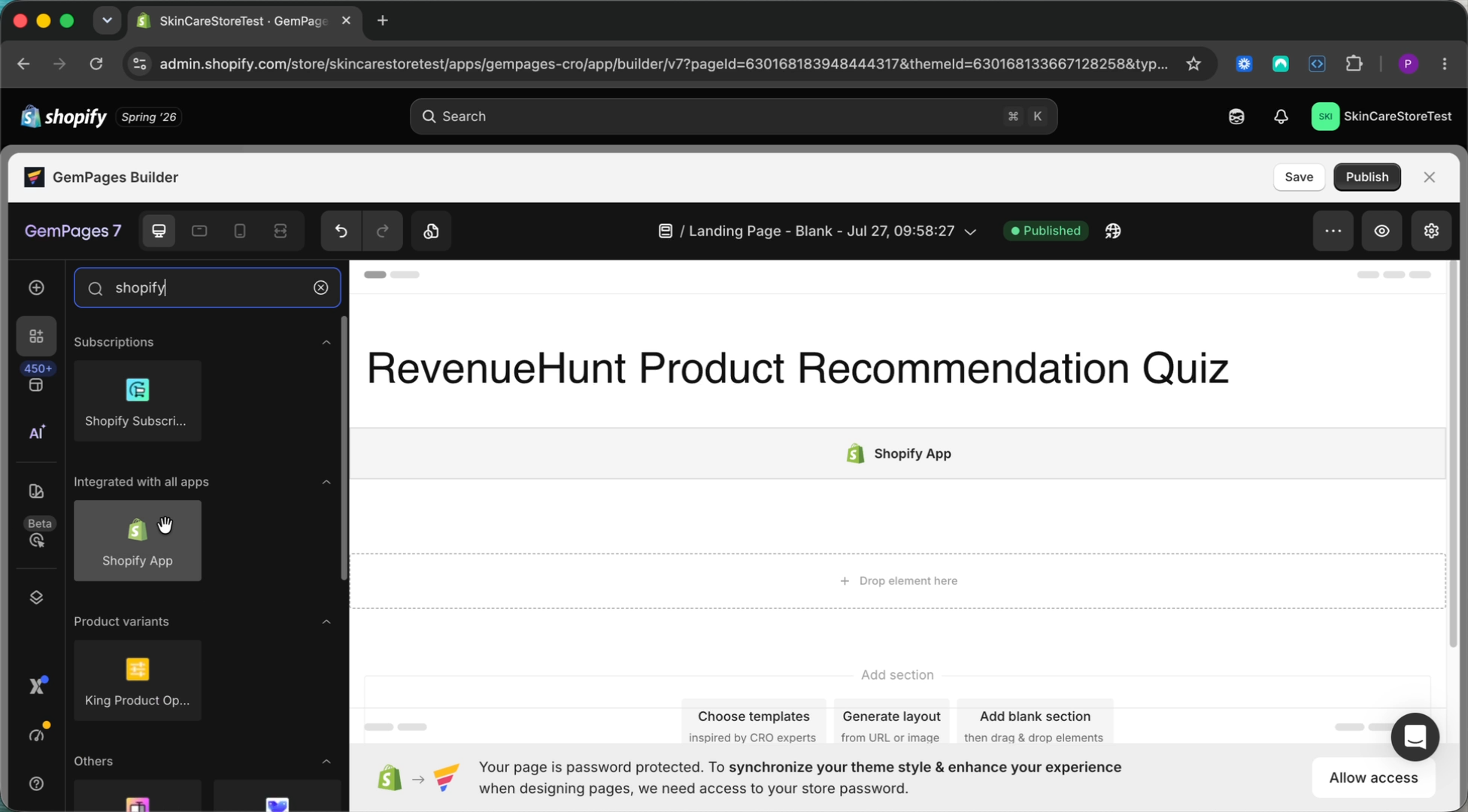Reload the browser page
Viewport: 1468px width, 812px height.
point(96,64)
